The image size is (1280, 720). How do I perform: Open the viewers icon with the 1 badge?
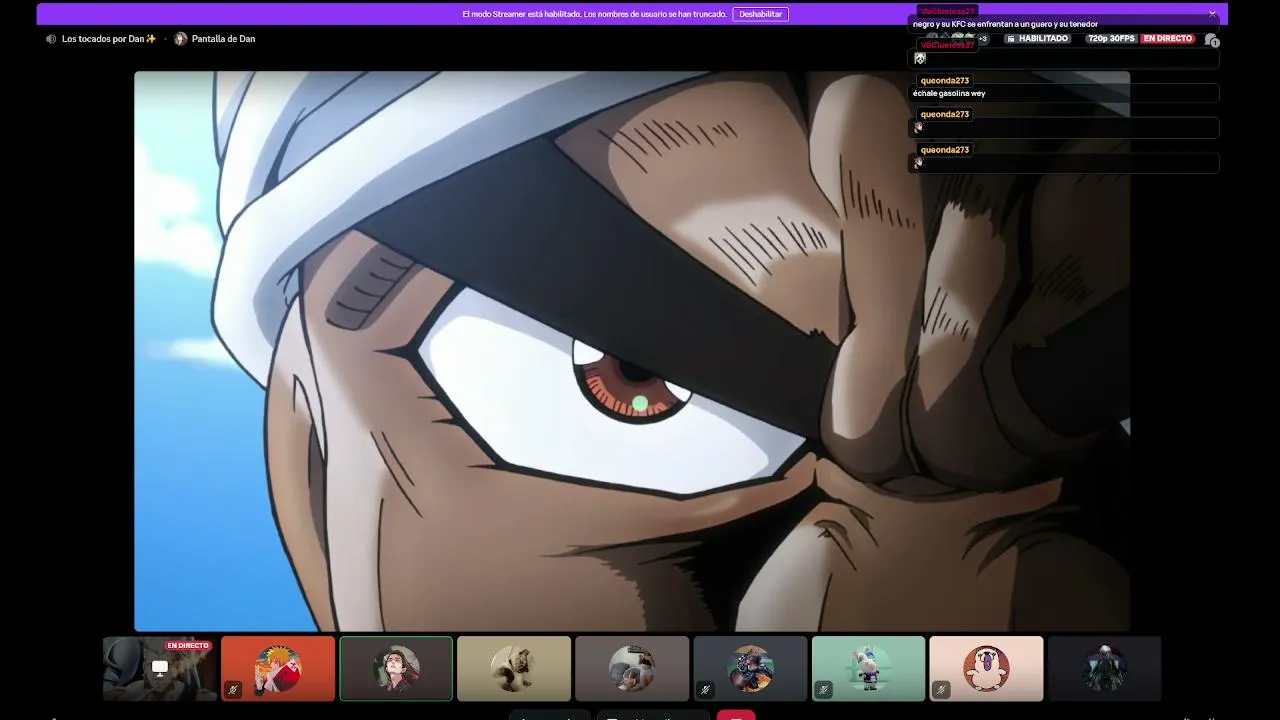pos(1211,40)
